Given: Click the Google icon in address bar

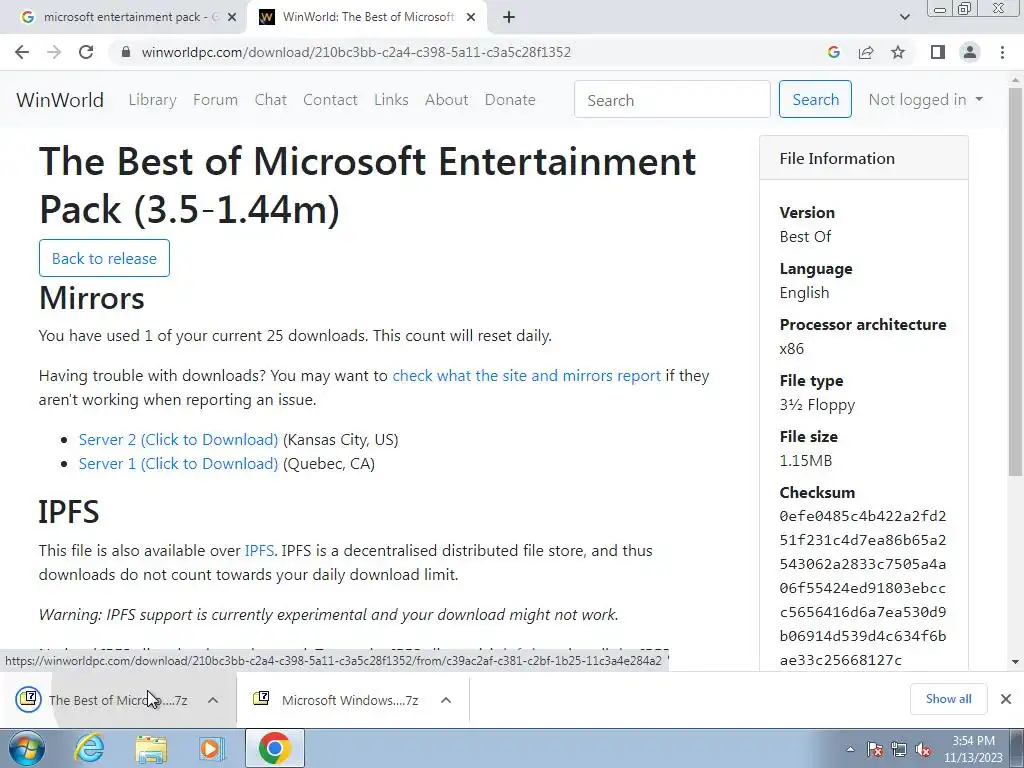Looking at the screenshot, I should [x=833, y=52].
